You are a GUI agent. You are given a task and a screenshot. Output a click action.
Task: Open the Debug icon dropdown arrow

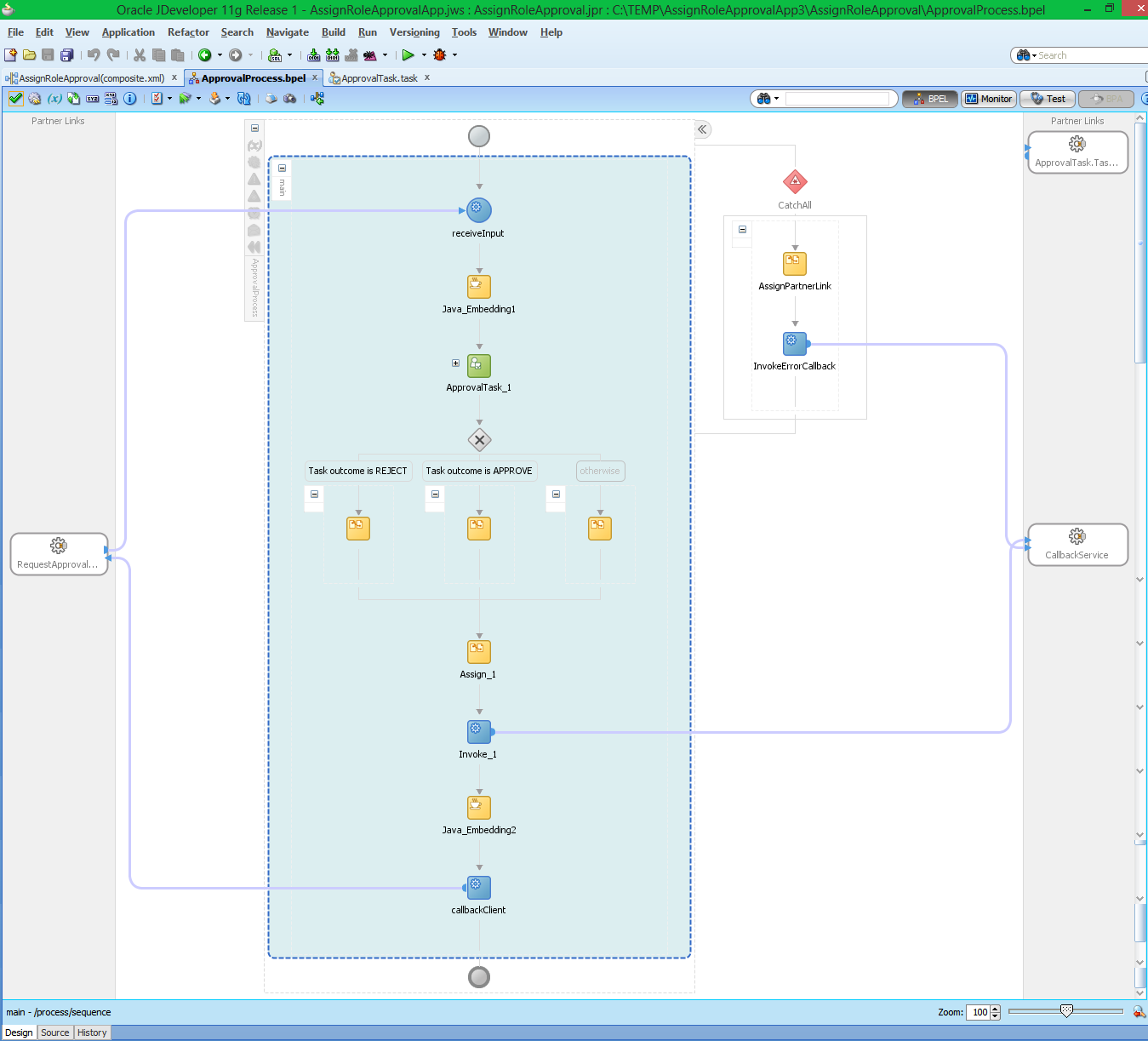click(x=454, y=54)
